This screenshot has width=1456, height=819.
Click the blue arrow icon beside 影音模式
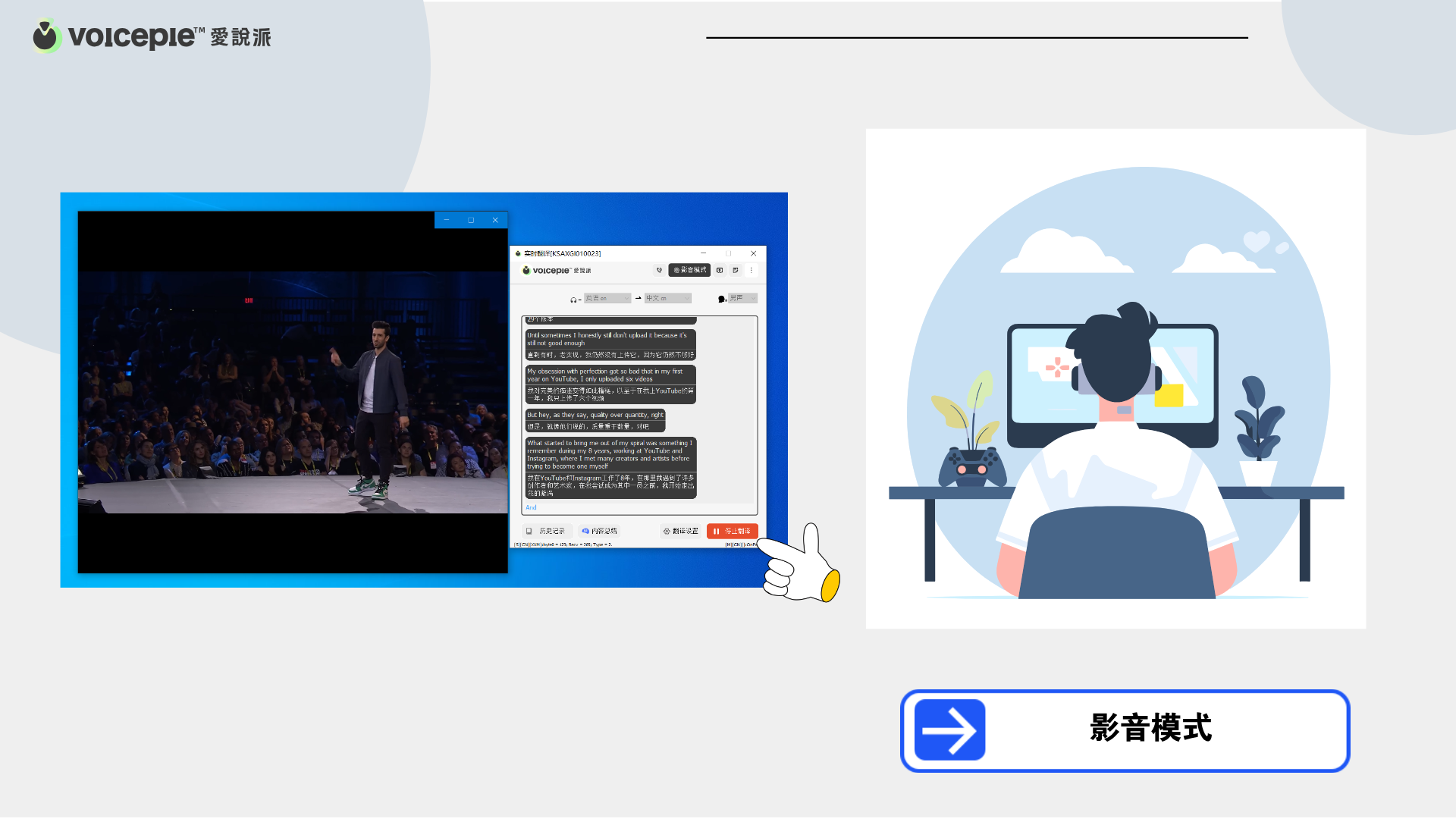coord(949,730)
